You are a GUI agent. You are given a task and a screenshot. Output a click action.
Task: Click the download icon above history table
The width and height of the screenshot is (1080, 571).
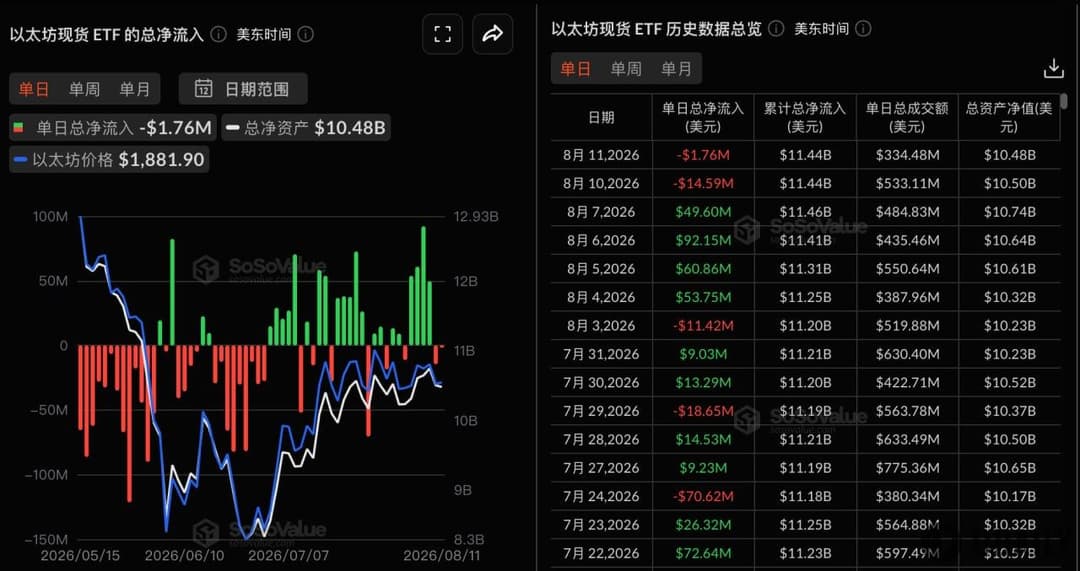click(1053, 69)
